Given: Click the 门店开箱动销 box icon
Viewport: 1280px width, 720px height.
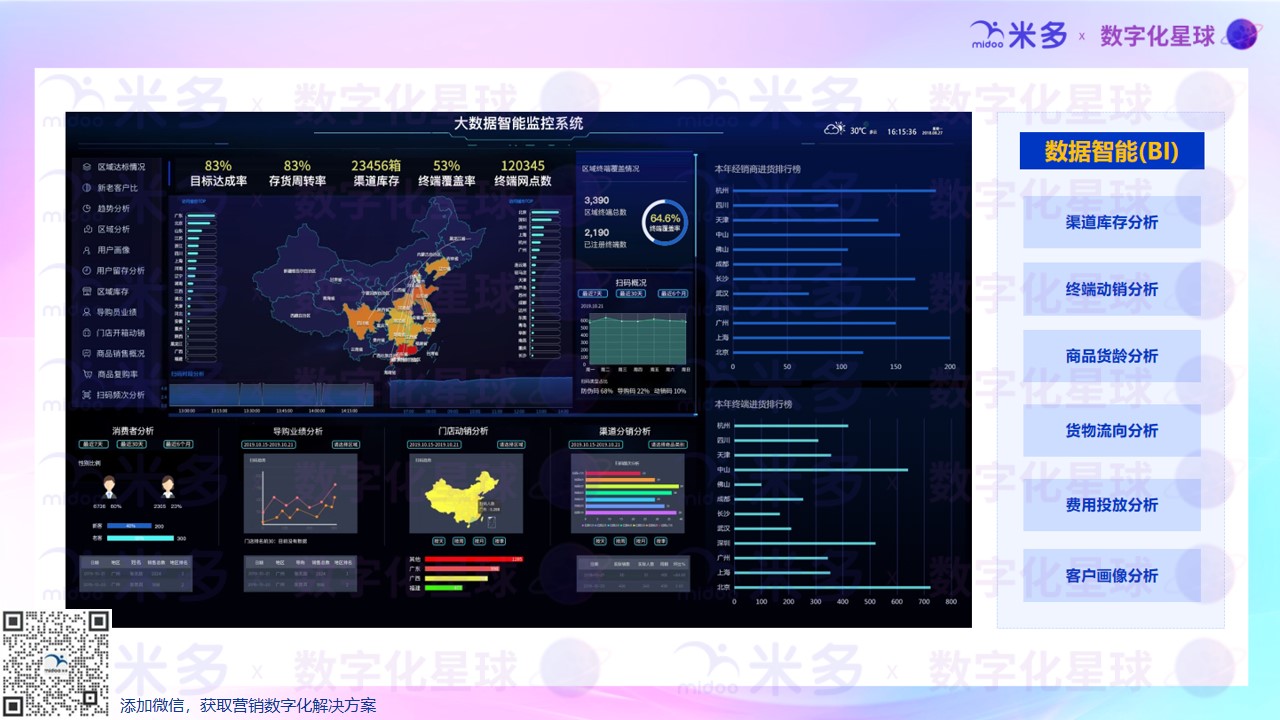Looking at the screenshot, I should 87,332.
